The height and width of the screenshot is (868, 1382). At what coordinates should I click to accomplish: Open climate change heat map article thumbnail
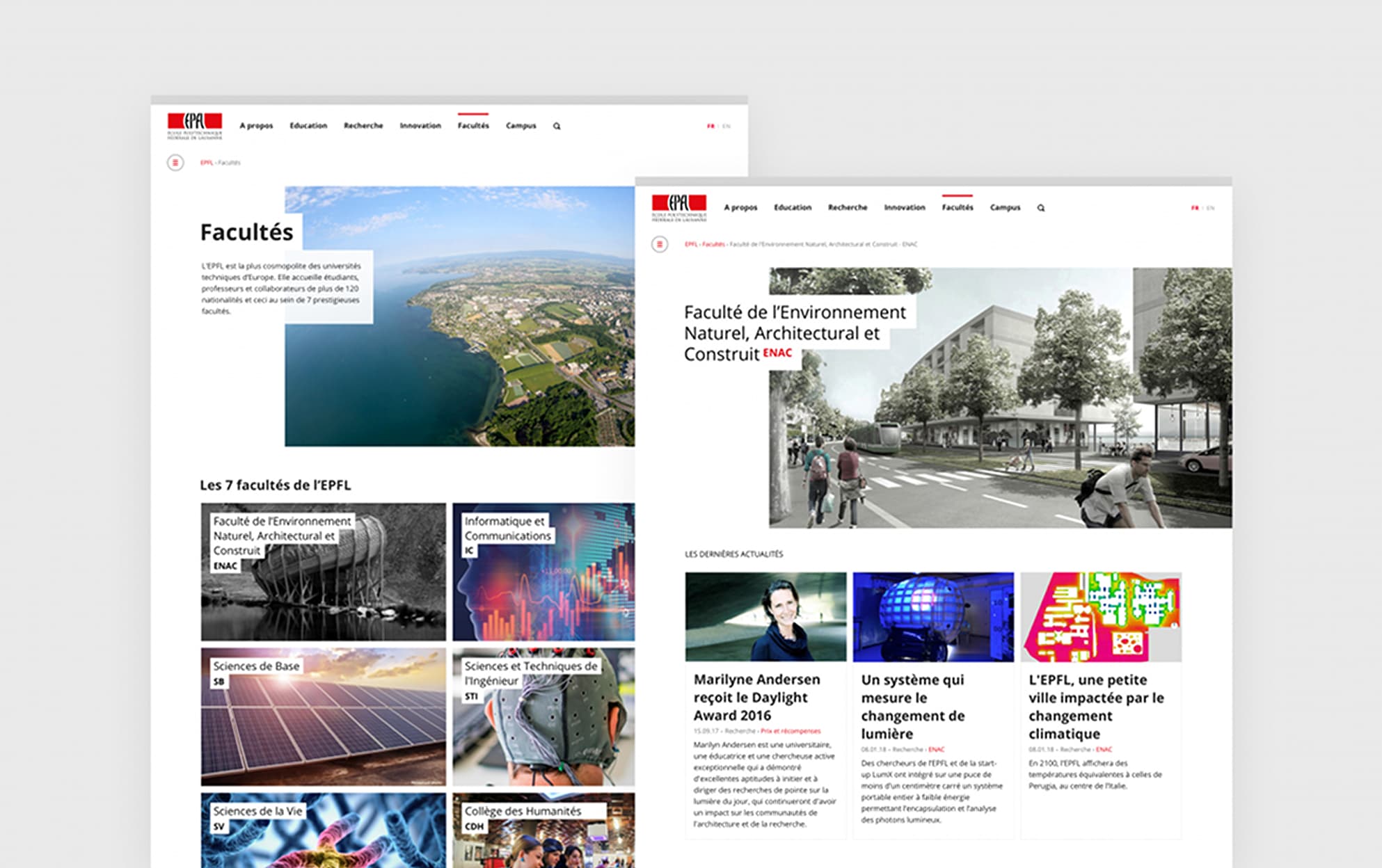[x=1101, y=616]
